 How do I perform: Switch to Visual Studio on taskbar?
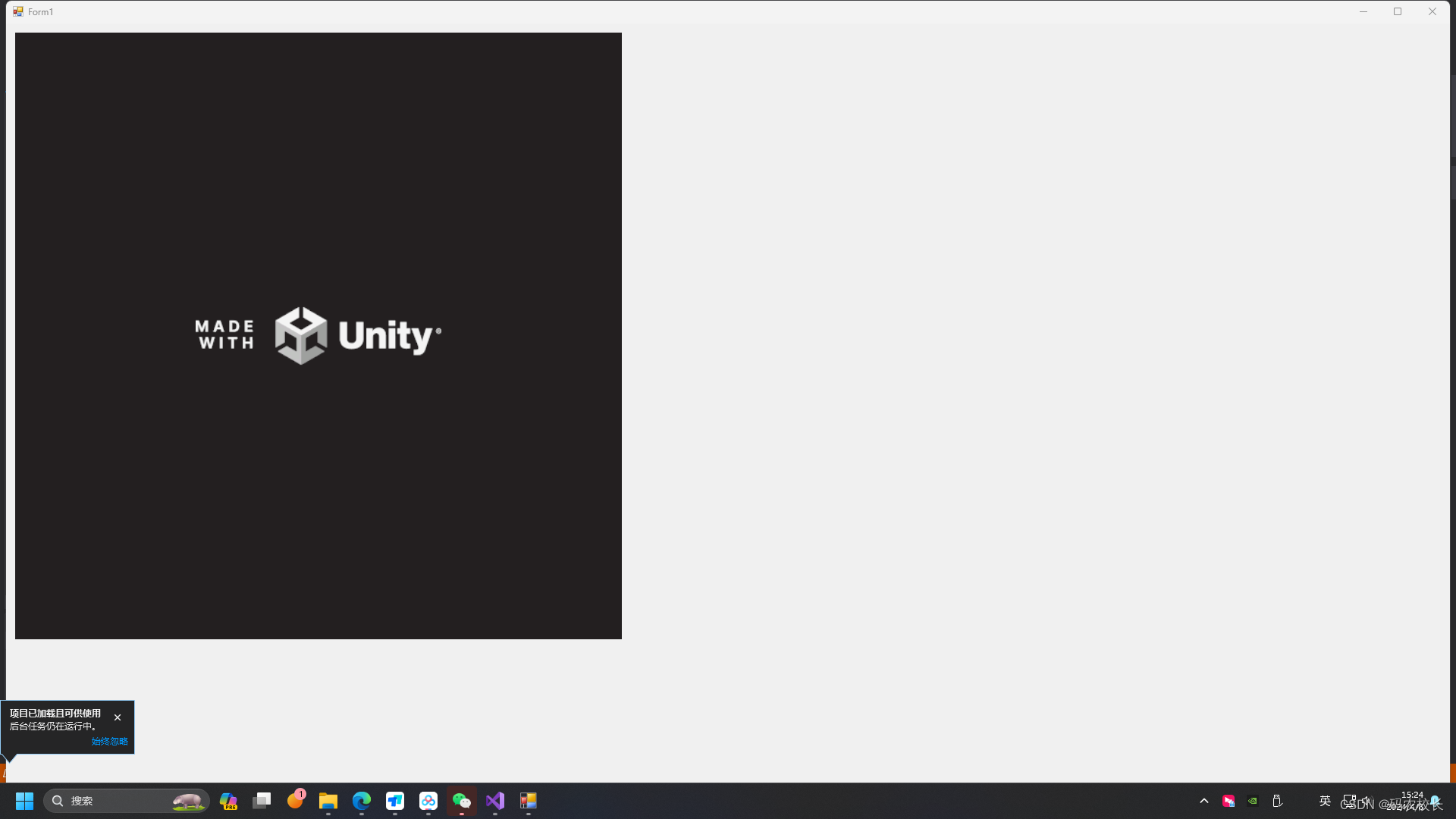coord(495,801)
